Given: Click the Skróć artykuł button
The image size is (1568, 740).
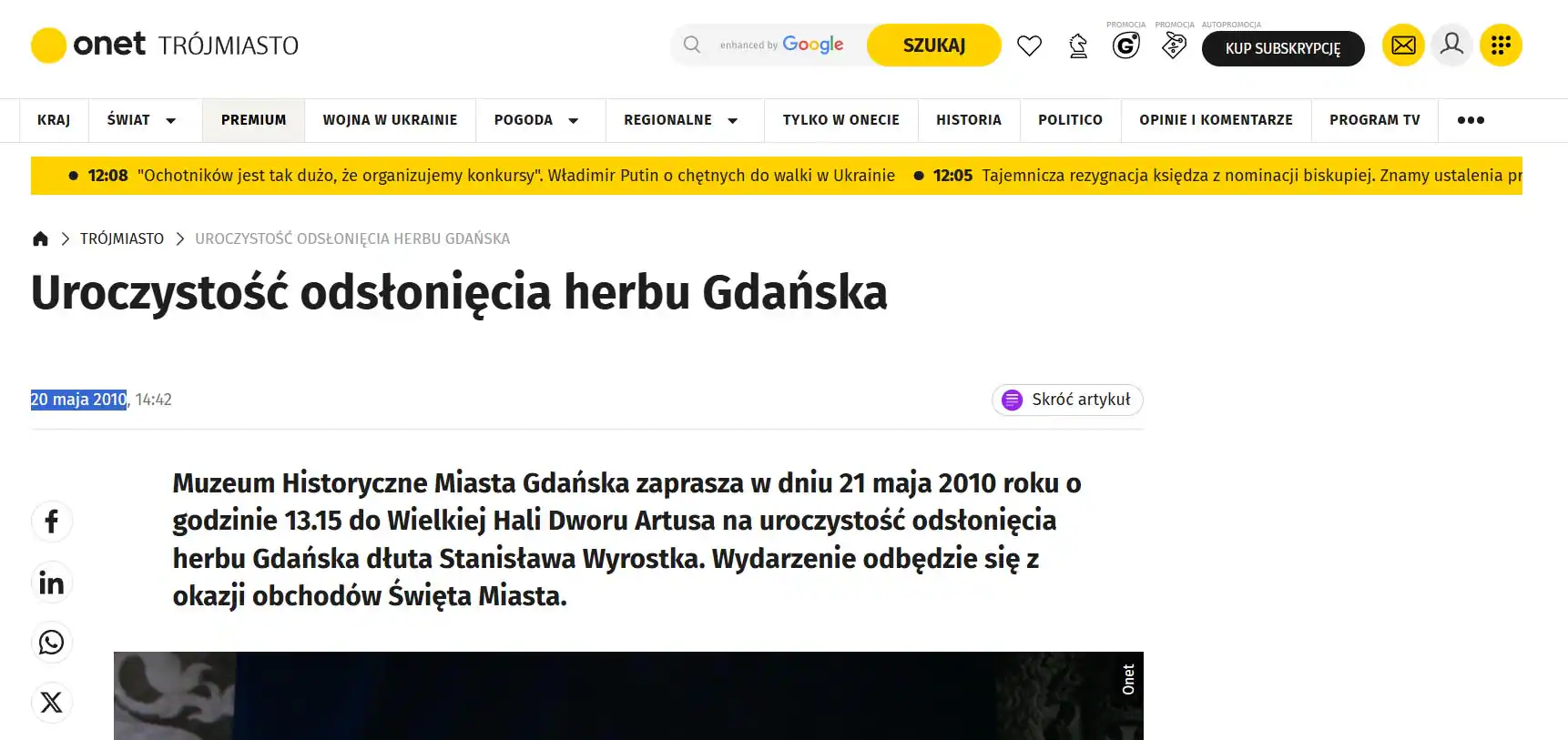Looking at the screenshot, I should 1066,400.
